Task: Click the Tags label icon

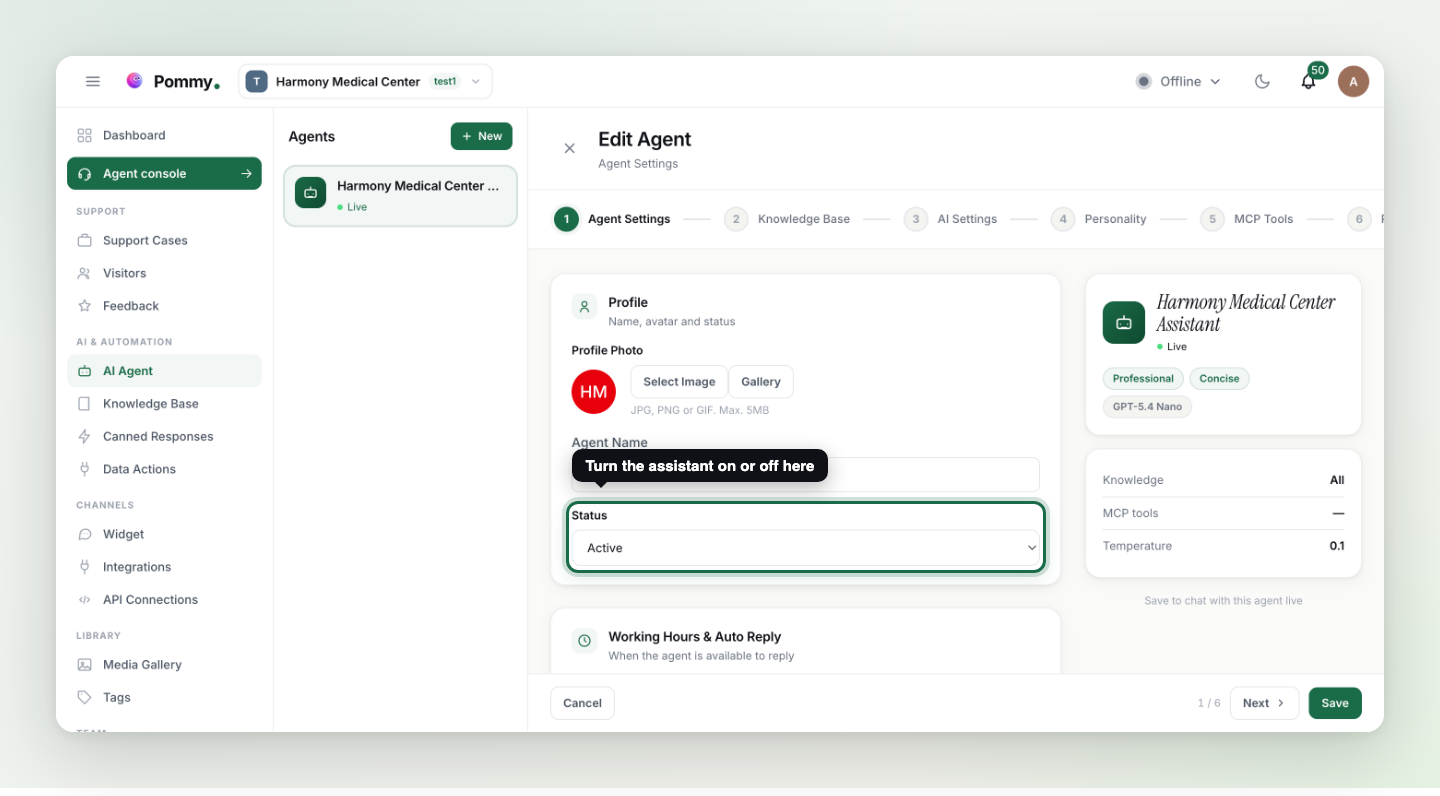Action: (85, 698)
